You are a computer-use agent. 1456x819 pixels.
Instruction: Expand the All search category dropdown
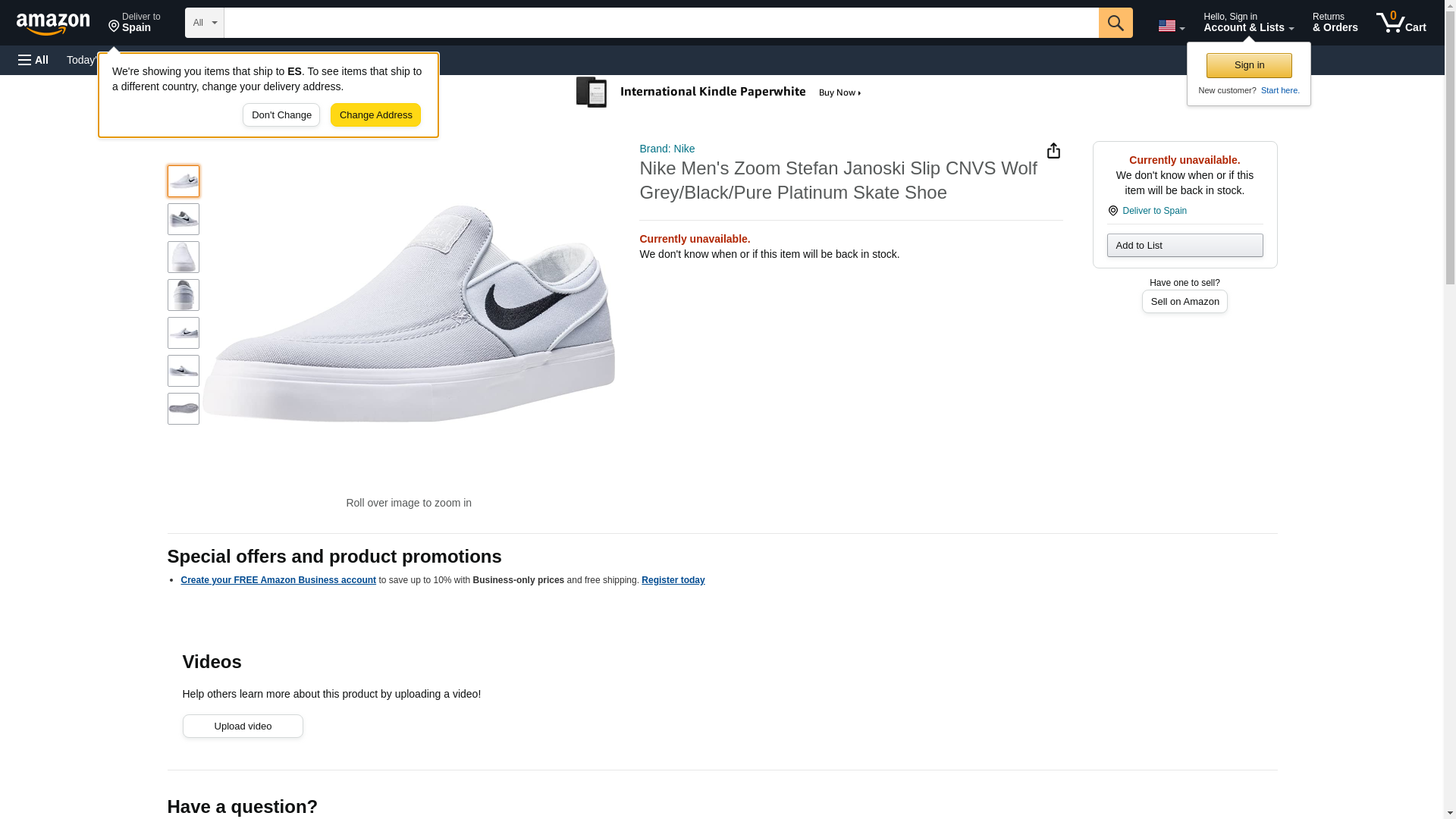click(204, 23)
